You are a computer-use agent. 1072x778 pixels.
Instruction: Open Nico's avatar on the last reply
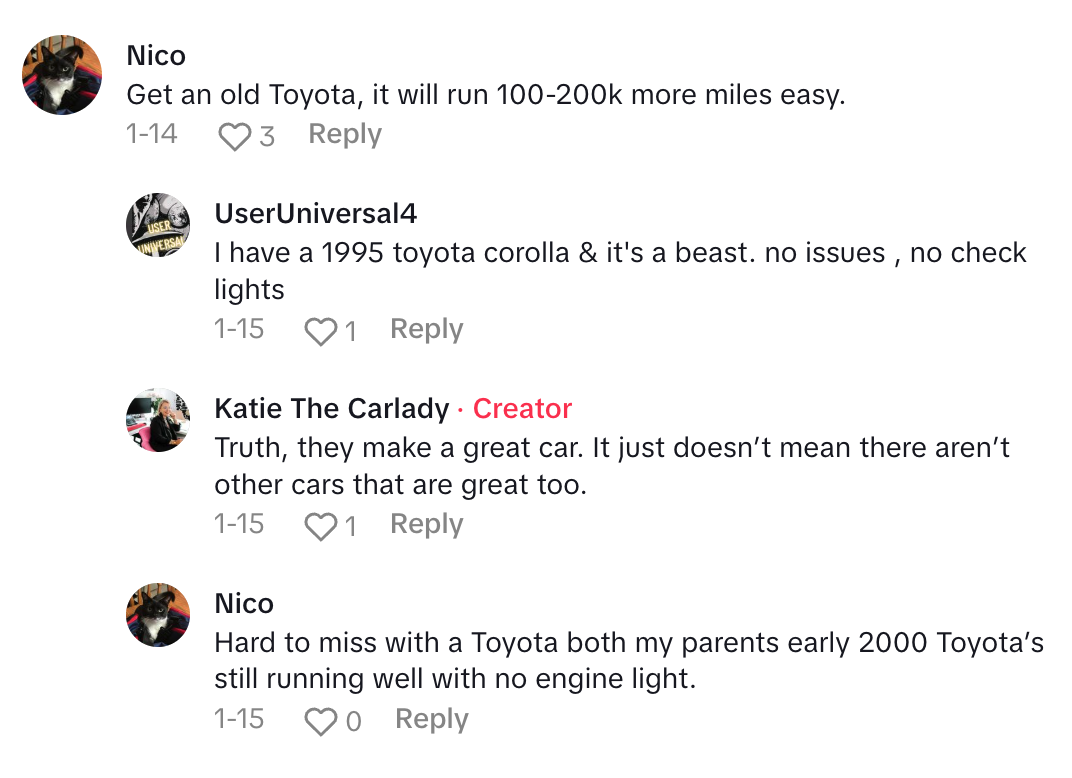(x=158, y=615)
